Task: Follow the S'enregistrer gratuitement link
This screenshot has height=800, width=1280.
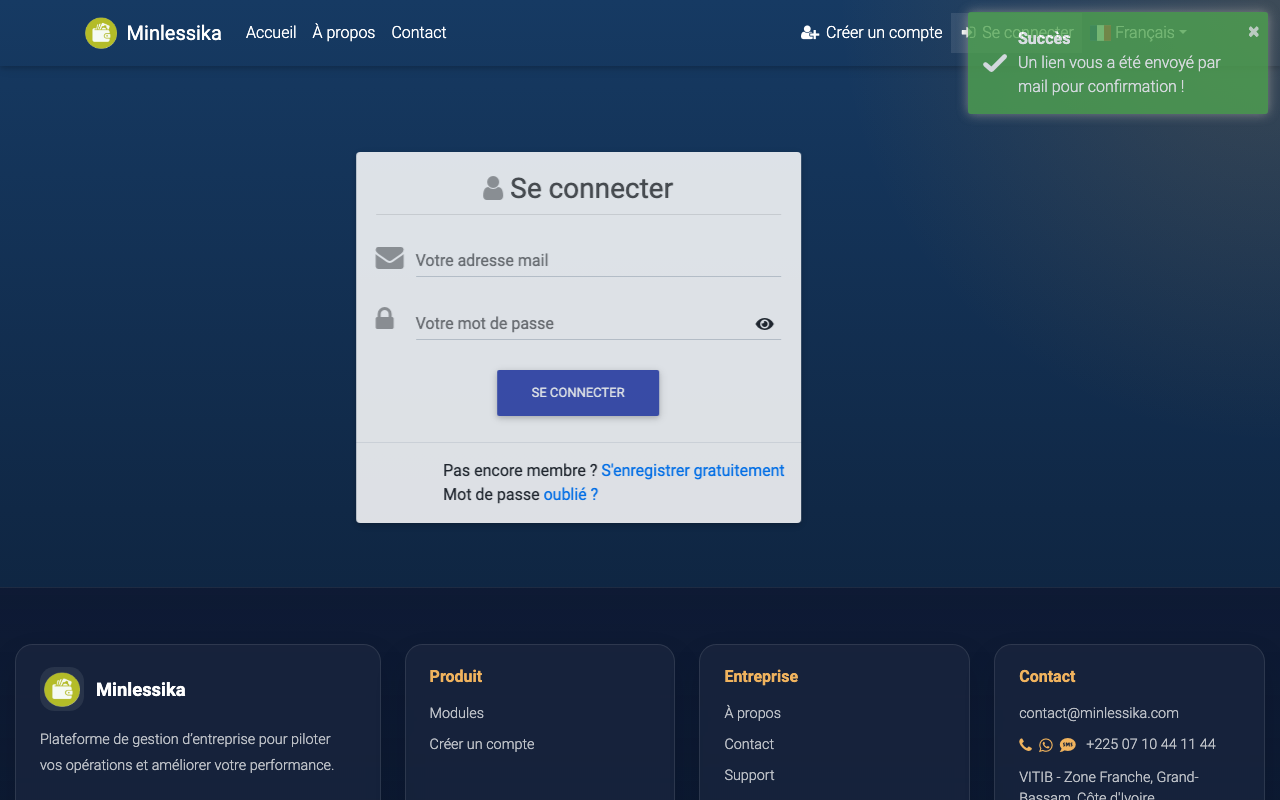Action: 693,470
